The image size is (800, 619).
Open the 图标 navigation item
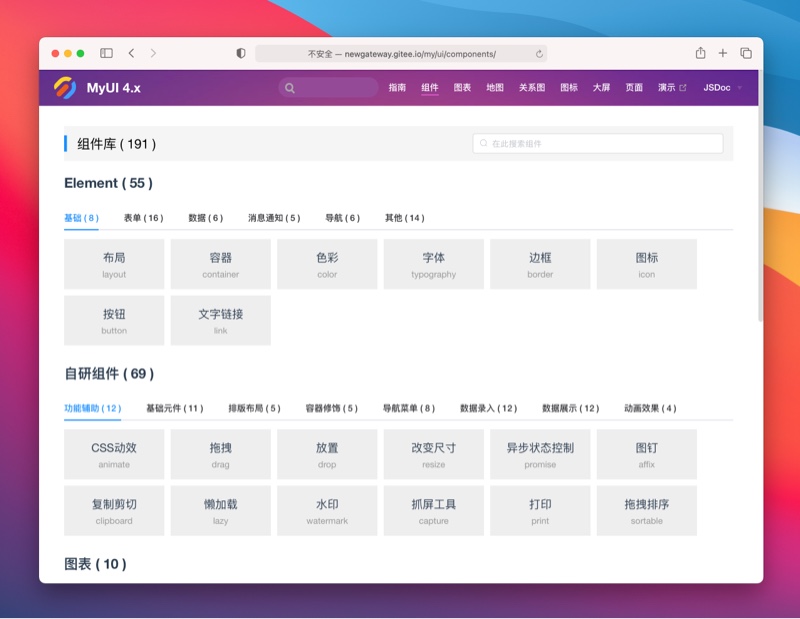tap(569, 87)
